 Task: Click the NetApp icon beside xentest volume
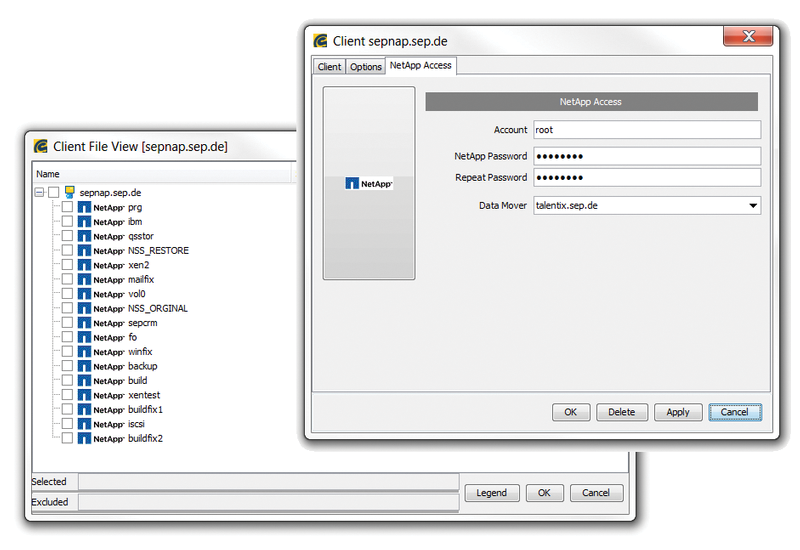click(84, 395)
